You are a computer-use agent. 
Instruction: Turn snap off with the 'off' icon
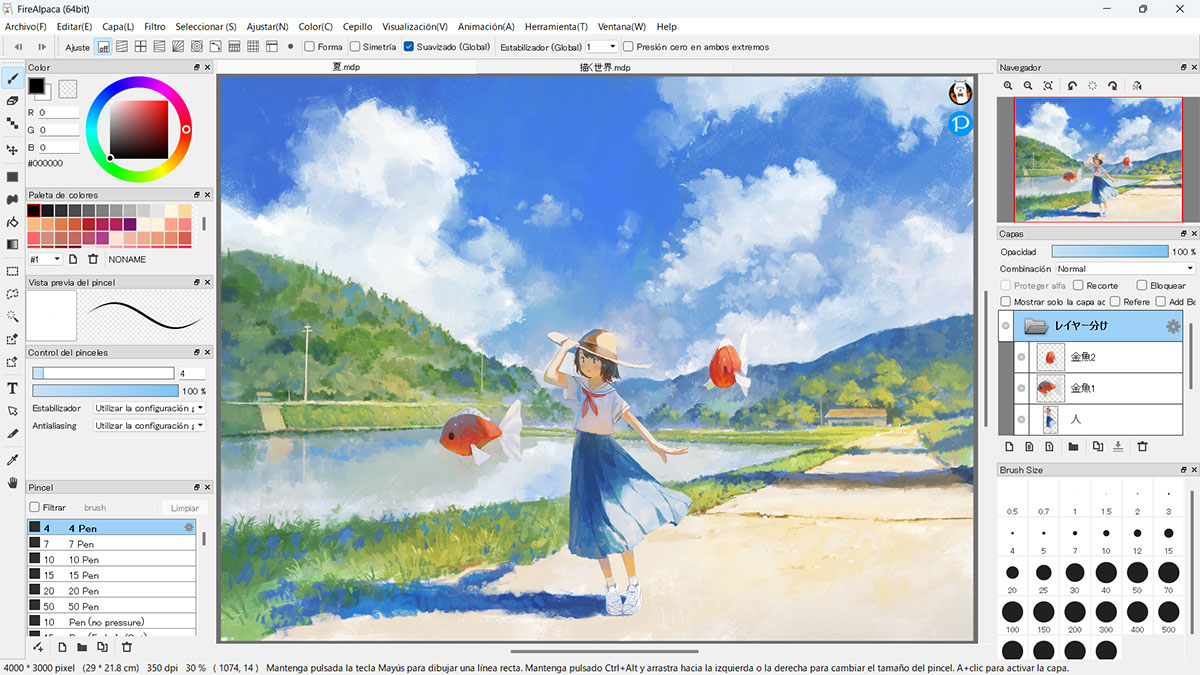pos(104,47)
